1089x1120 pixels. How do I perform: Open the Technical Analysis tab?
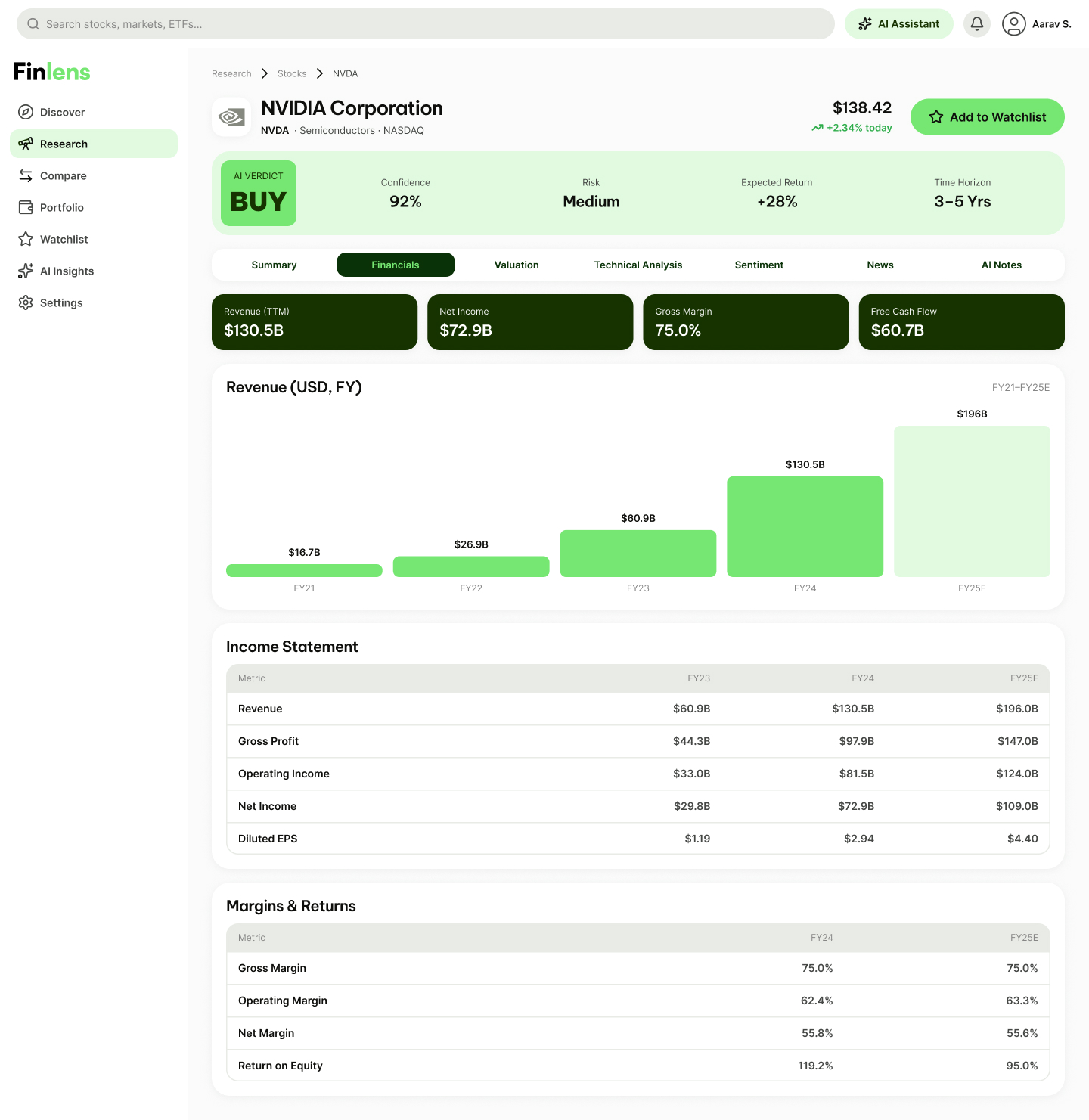pyautogui.click(x=638, y=265)
